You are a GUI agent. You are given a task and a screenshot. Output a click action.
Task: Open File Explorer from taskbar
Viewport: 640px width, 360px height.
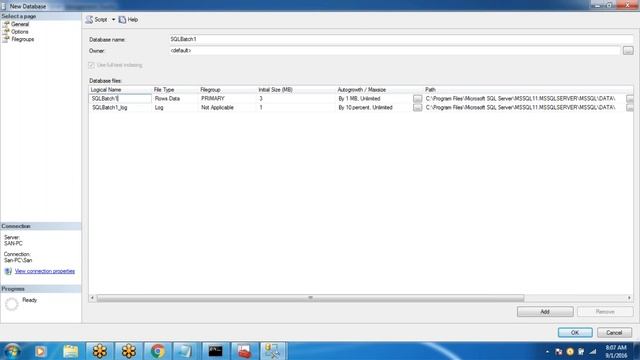70,351
